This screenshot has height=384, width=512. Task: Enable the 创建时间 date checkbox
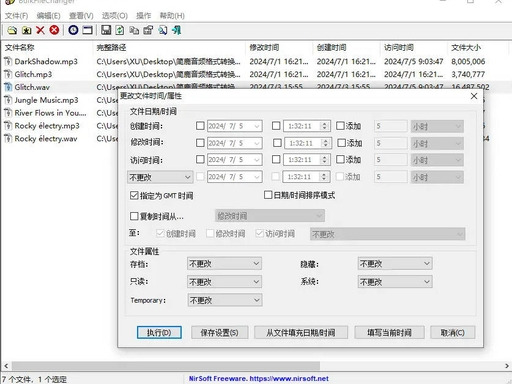pos(200,126)
